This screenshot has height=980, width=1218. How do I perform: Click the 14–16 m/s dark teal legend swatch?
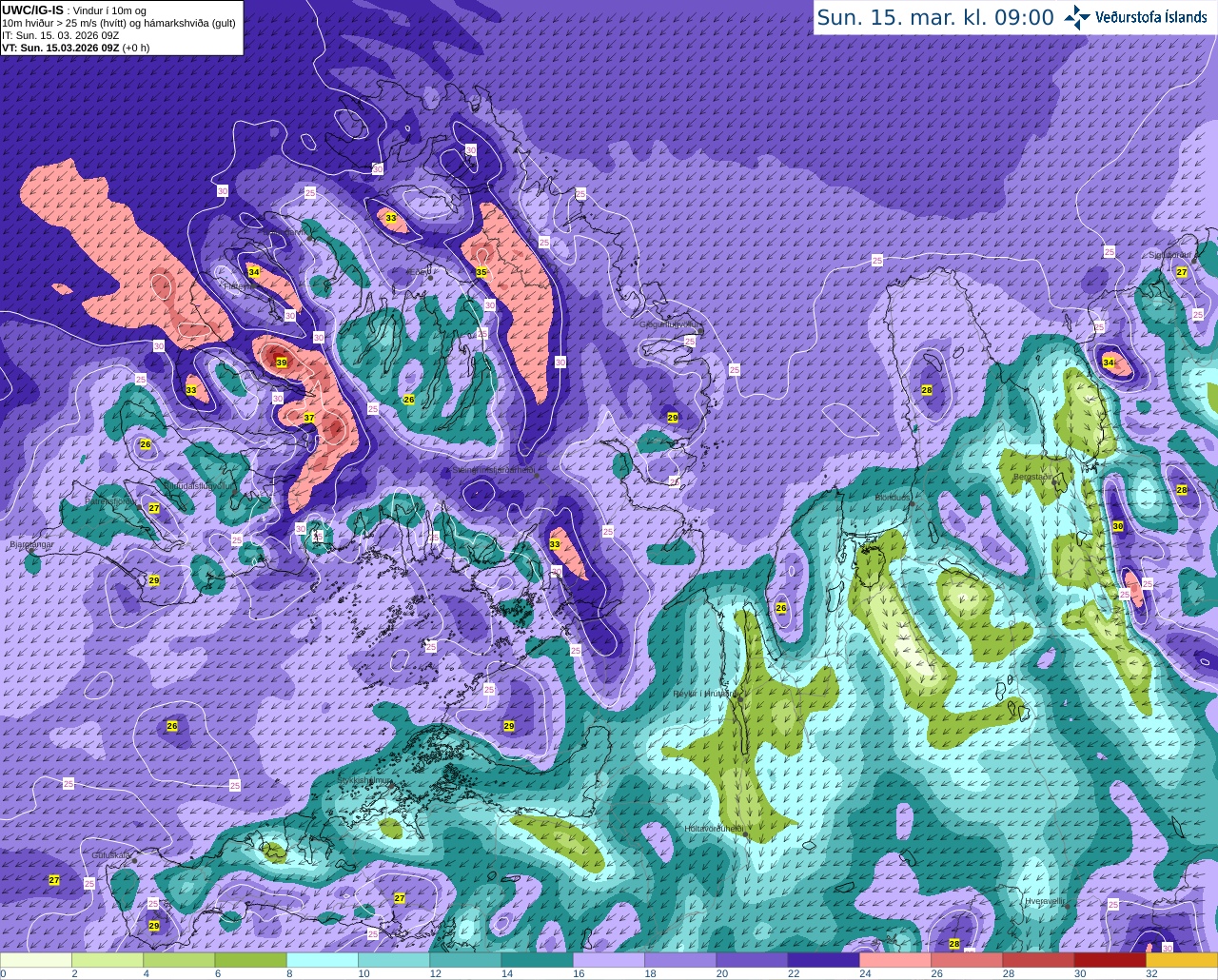tap(537, 961)
